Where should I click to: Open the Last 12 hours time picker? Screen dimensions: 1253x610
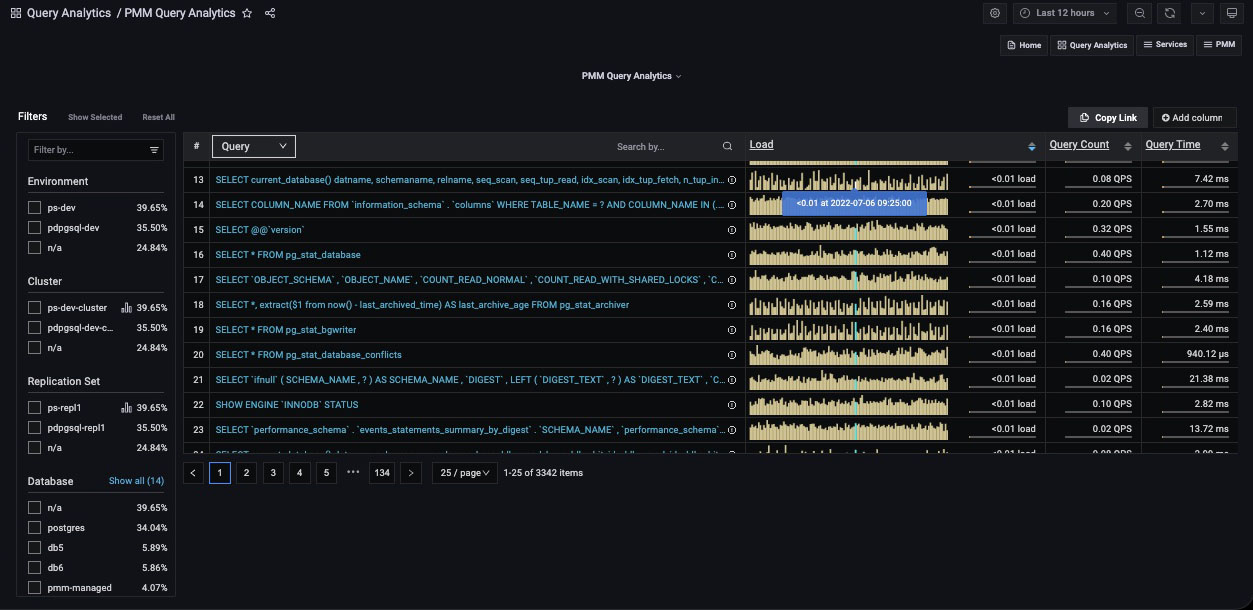click(x=1067, y=13)
